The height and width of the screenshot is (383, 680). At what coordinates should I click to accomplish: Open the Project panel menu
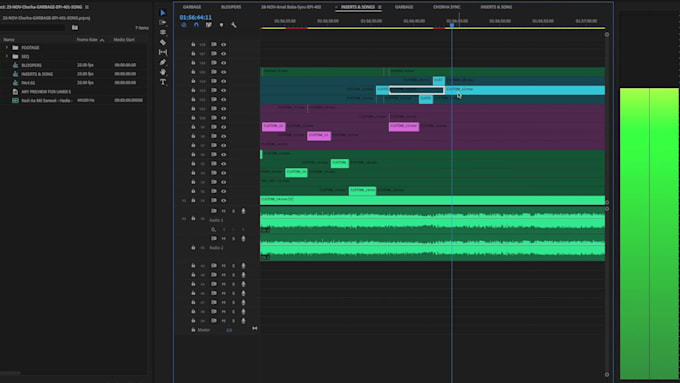[87, 7]
